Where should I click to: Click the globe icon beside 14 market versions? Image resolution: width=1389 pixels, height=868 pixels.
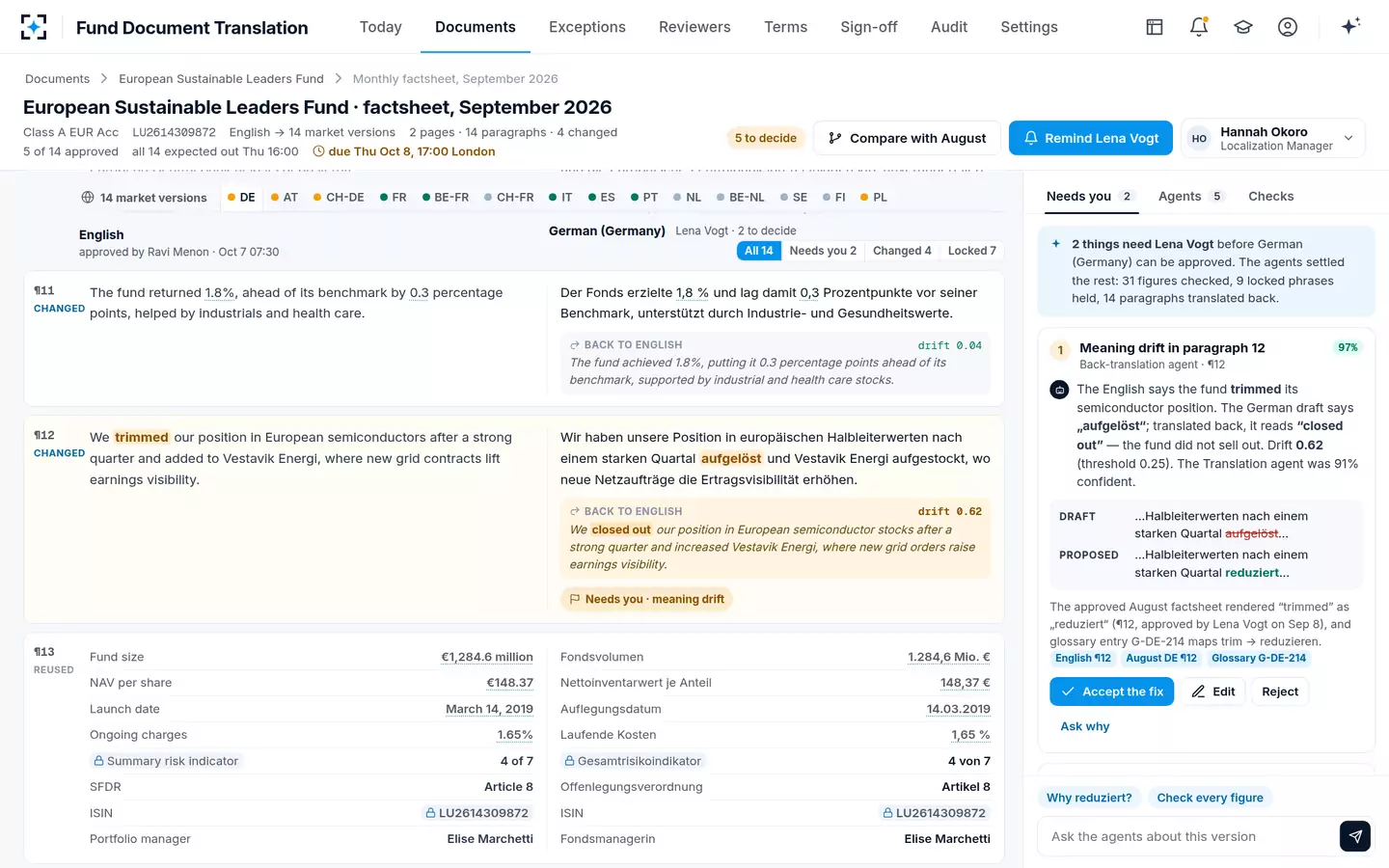pos(88,198)
